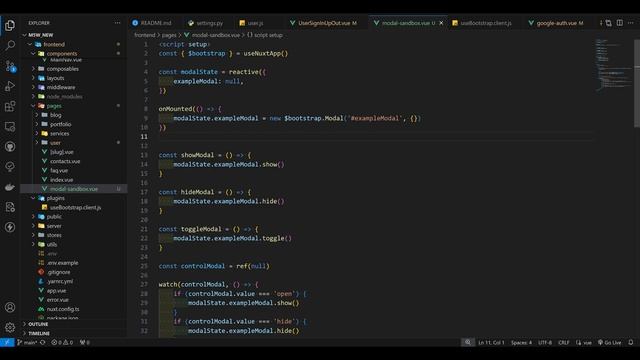Open the Run and Debug view
This screenshot has height=360, width=640.
(10, 86)
